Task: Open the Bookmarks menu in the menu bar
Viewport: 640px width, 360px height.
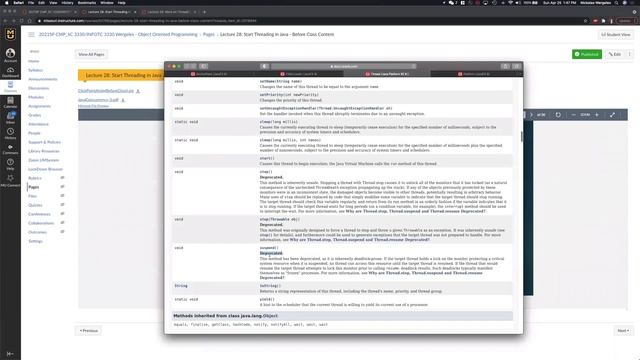Action: [x=87, y=3]
